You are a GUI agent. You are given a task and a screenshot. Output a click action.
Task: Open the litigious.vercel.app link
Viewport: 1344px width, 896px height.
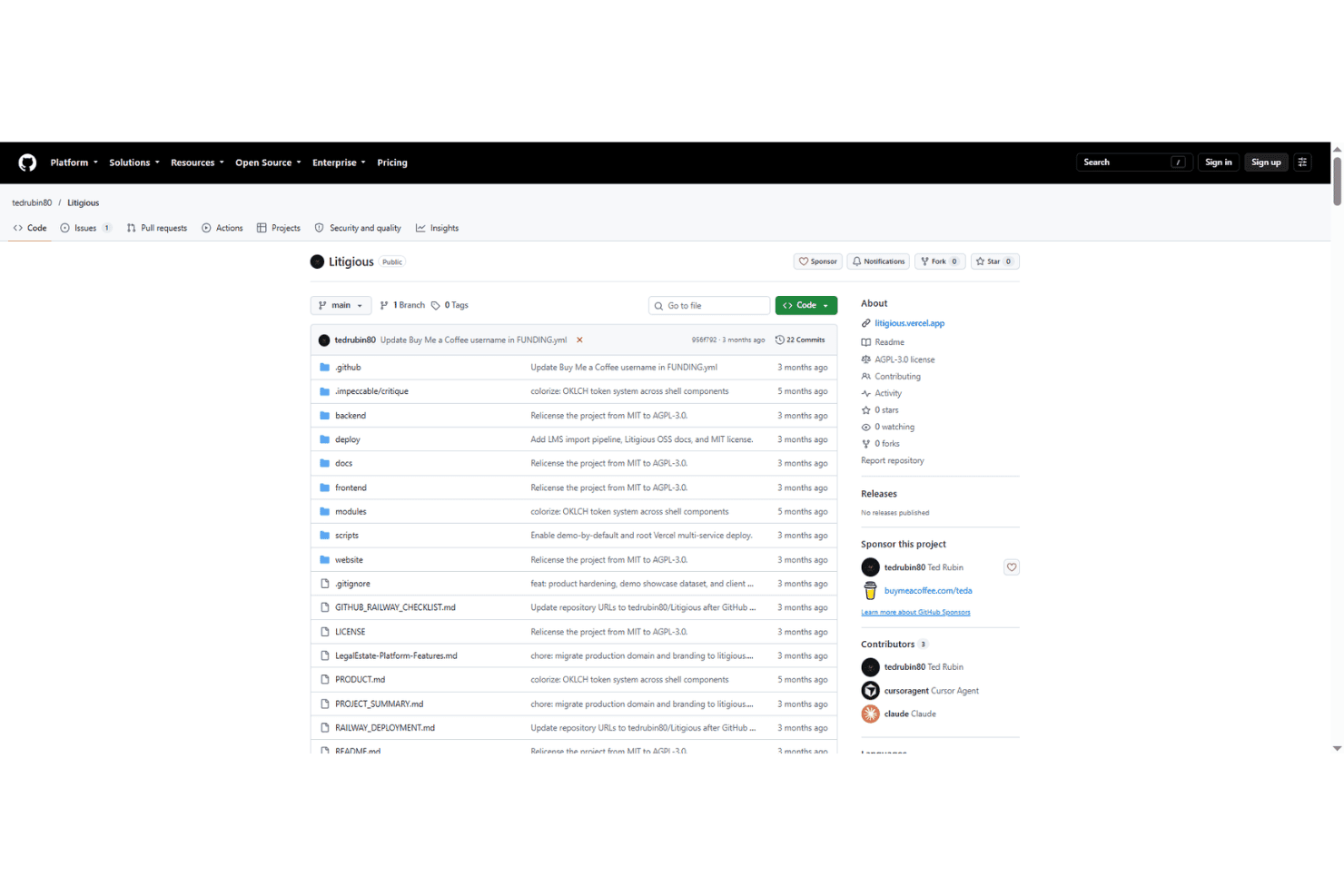909,324
